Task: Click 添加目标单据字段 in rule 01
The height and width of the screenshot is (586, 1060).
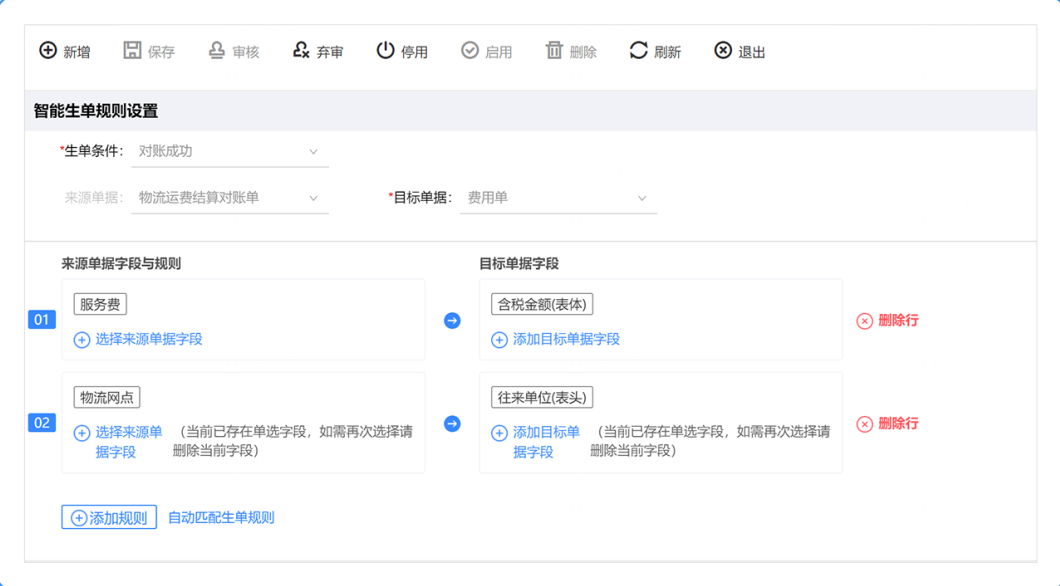Action: point(557,340)
